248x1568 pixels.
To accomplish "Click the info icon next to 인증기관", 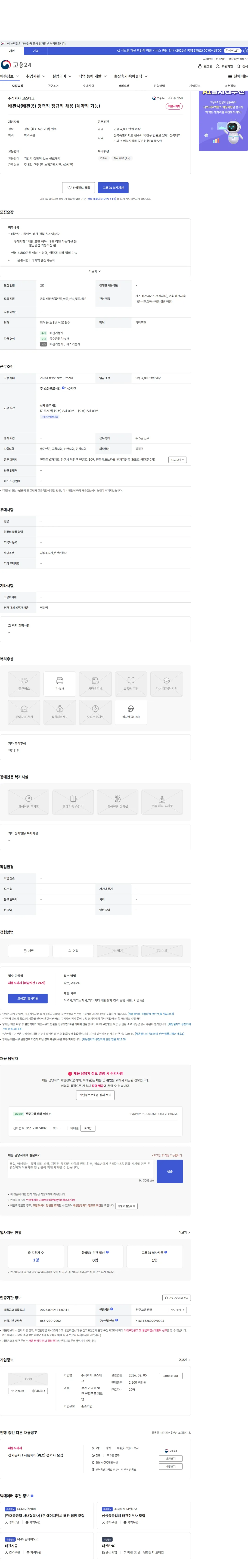I will pos(112,1309).
